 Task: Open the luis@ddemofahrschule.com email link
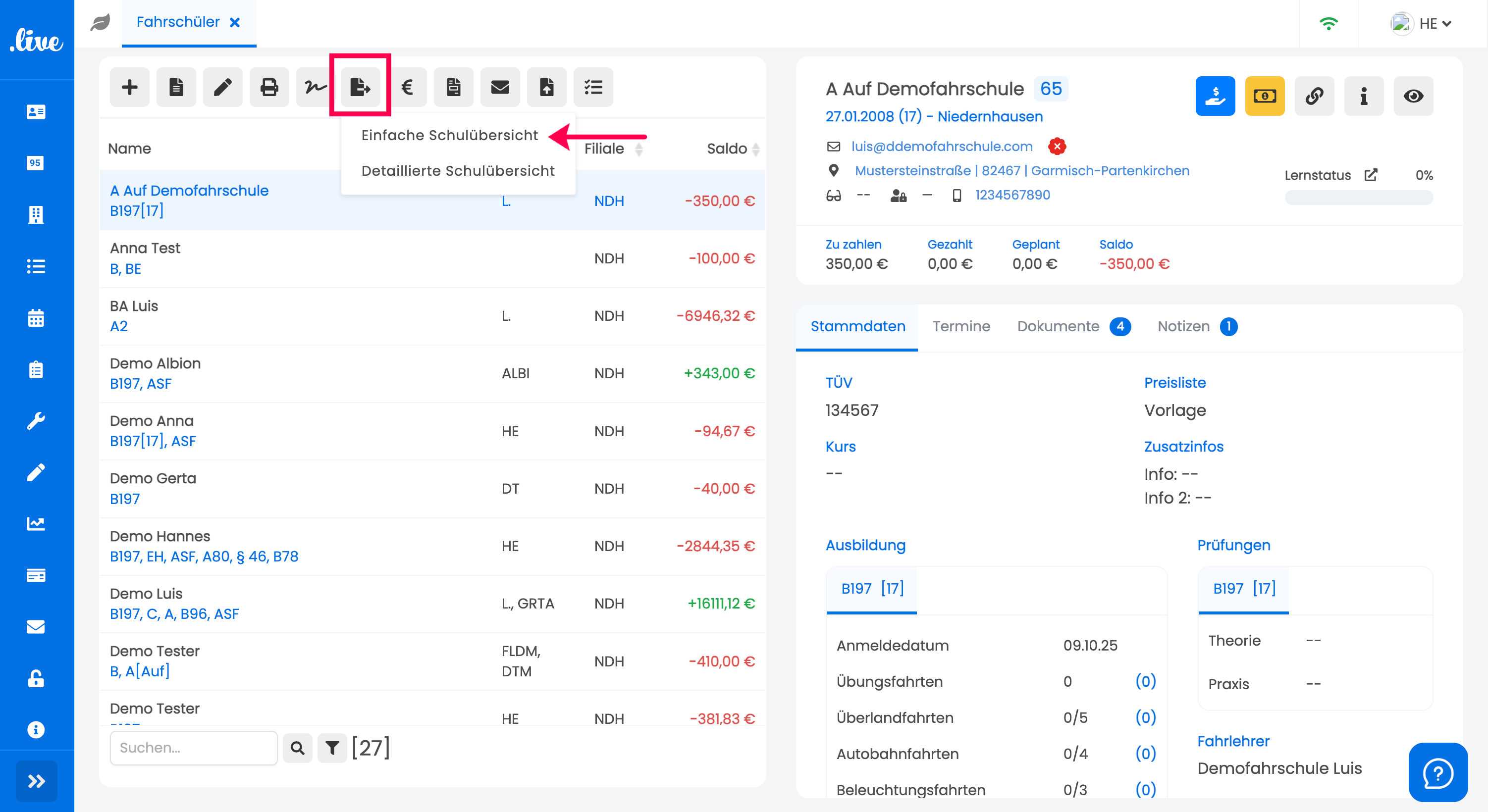tap(942, 146)
